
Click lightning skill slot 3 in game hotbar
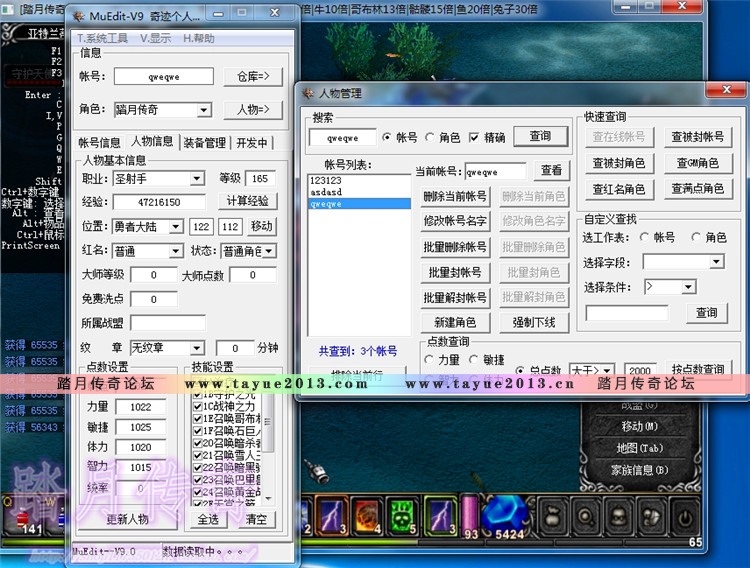click(x=333, y=516)
